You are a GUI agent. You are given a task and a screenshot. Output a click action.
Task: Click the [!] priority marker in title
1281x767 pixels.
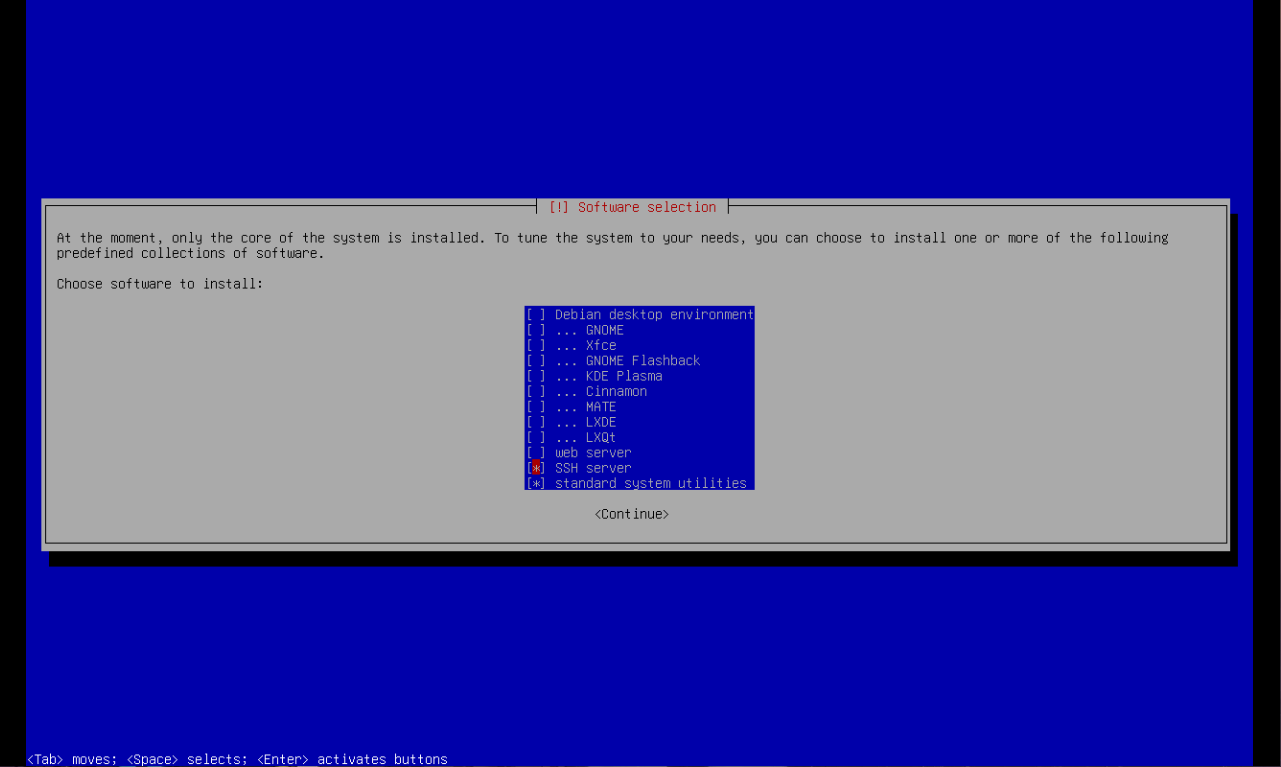click(x=559, y=207)
